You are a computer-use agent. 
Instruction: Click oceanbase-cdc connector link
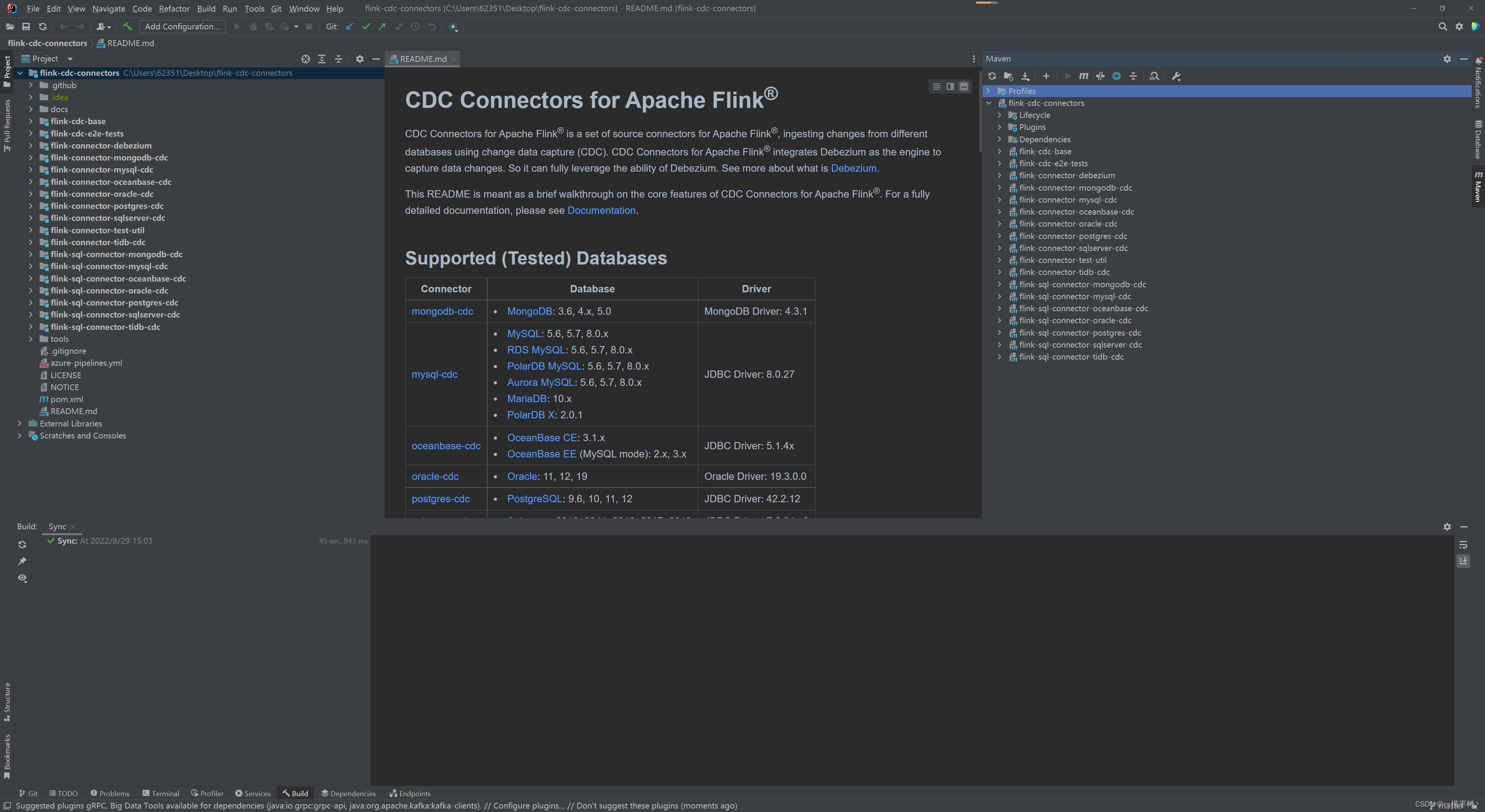click(445, 446)
